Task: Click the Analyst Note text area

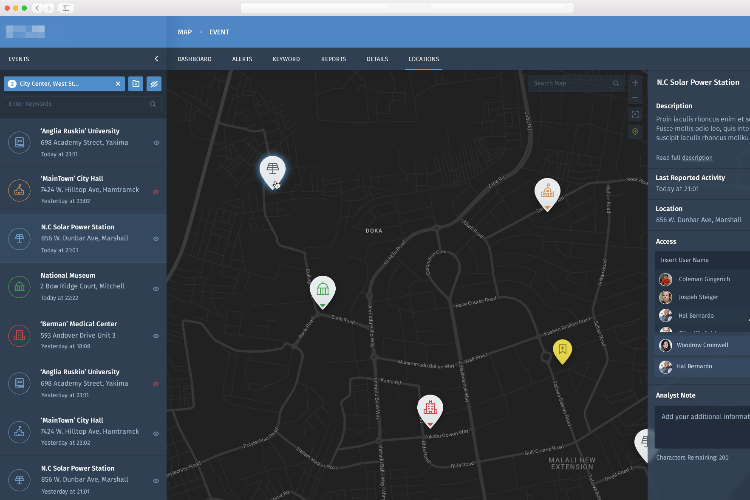Action: tap(702, 427)
